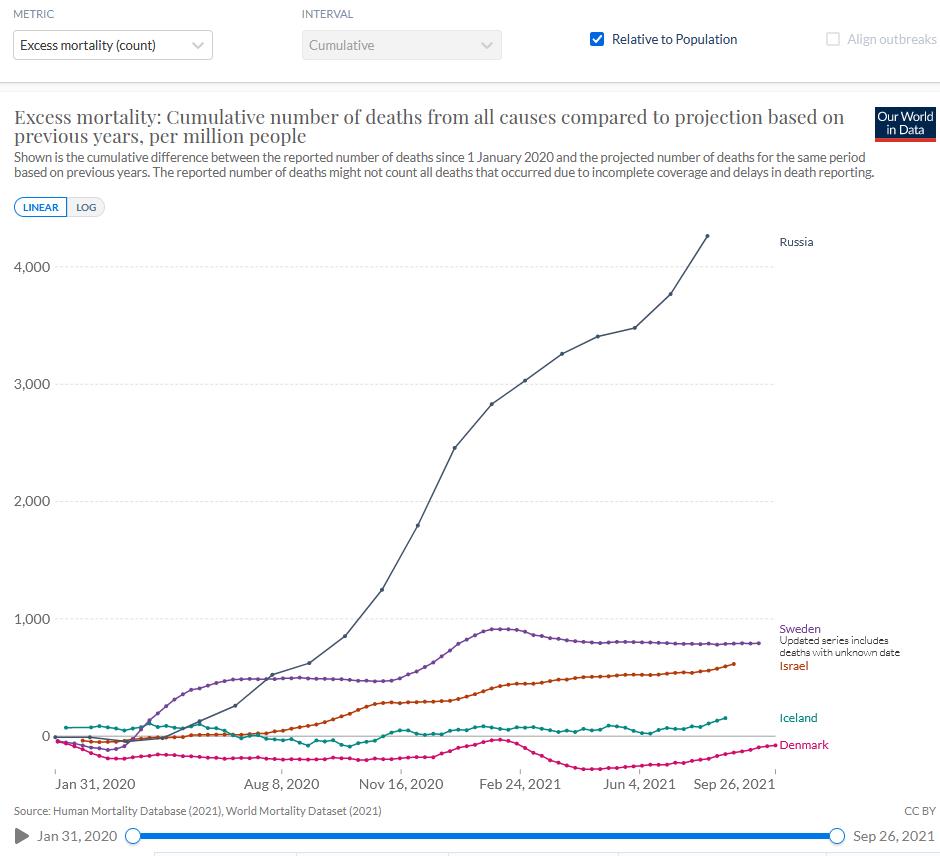940x856 pixels.
Task: Uncheck the Relative to Population checkbox
Action: 597,40
